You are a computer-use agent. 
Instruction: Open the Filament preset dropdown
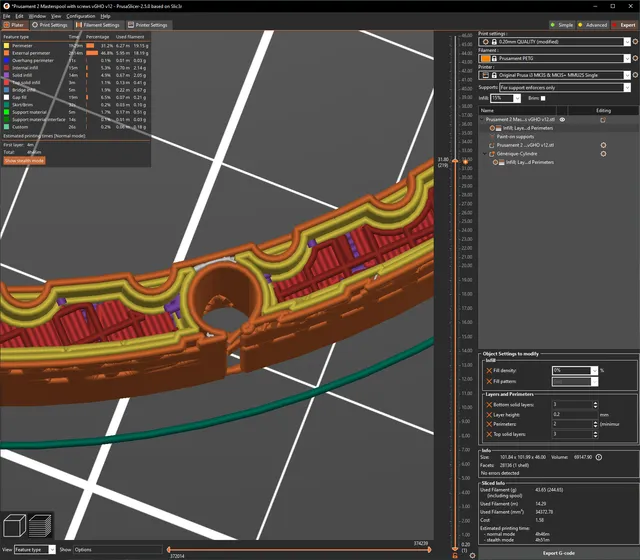(x=627, y=58)
